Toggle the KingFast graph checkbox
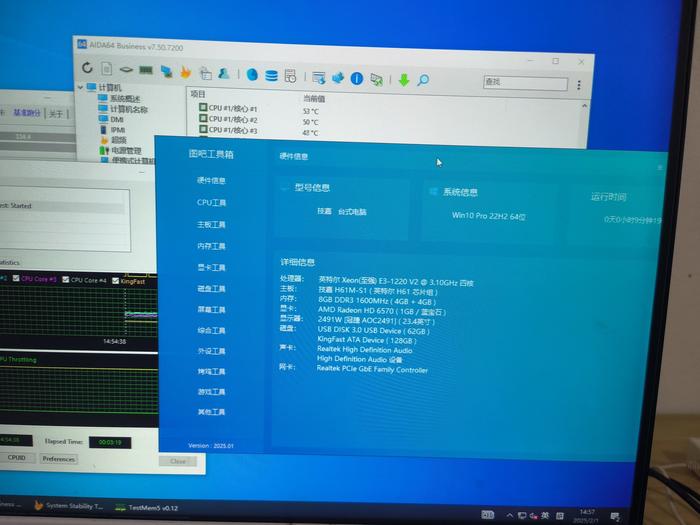This screenshot has width=700, height=525. 115,281
